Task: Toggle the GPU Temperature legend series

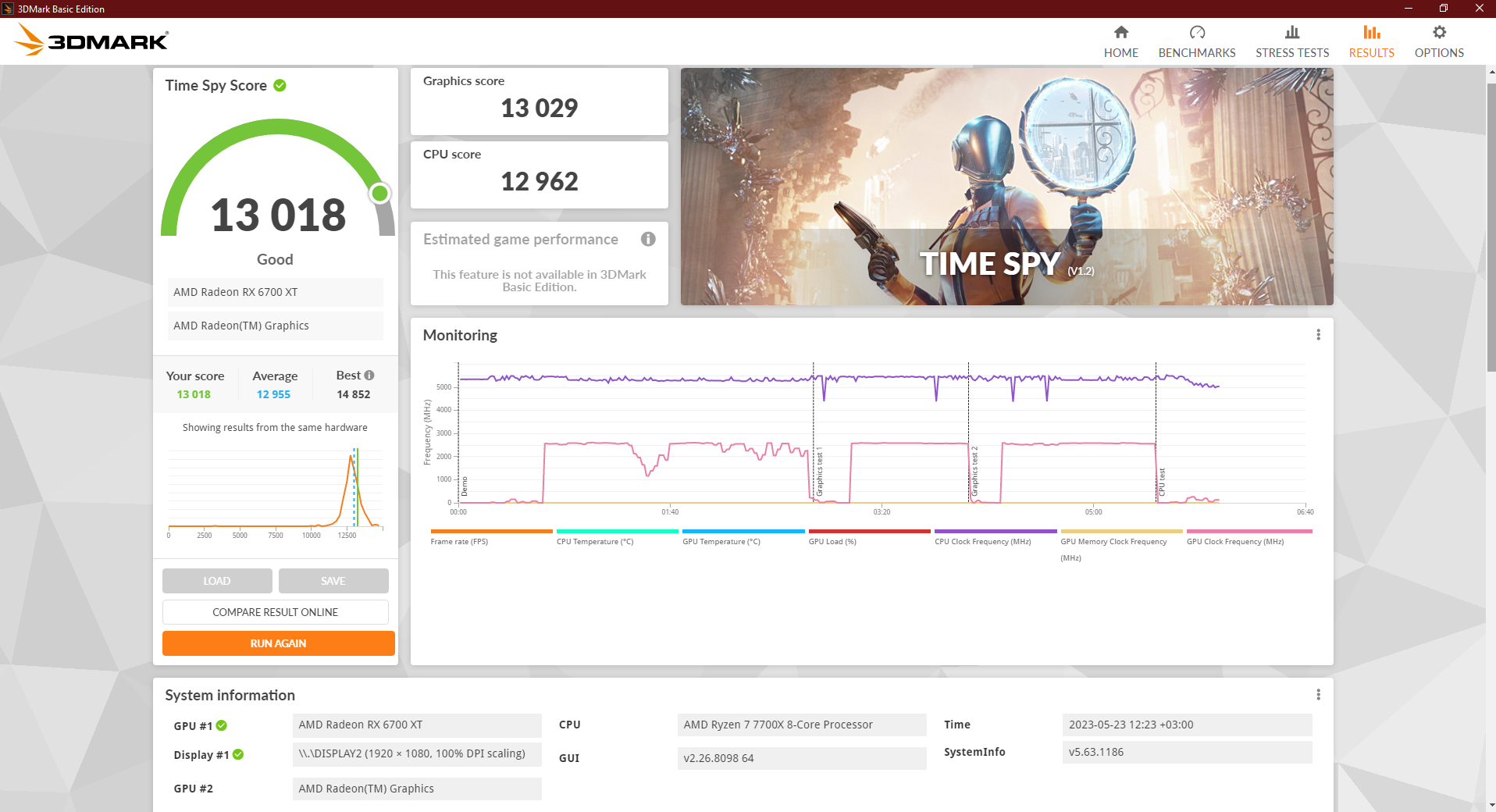Action: tap(743, 538)
